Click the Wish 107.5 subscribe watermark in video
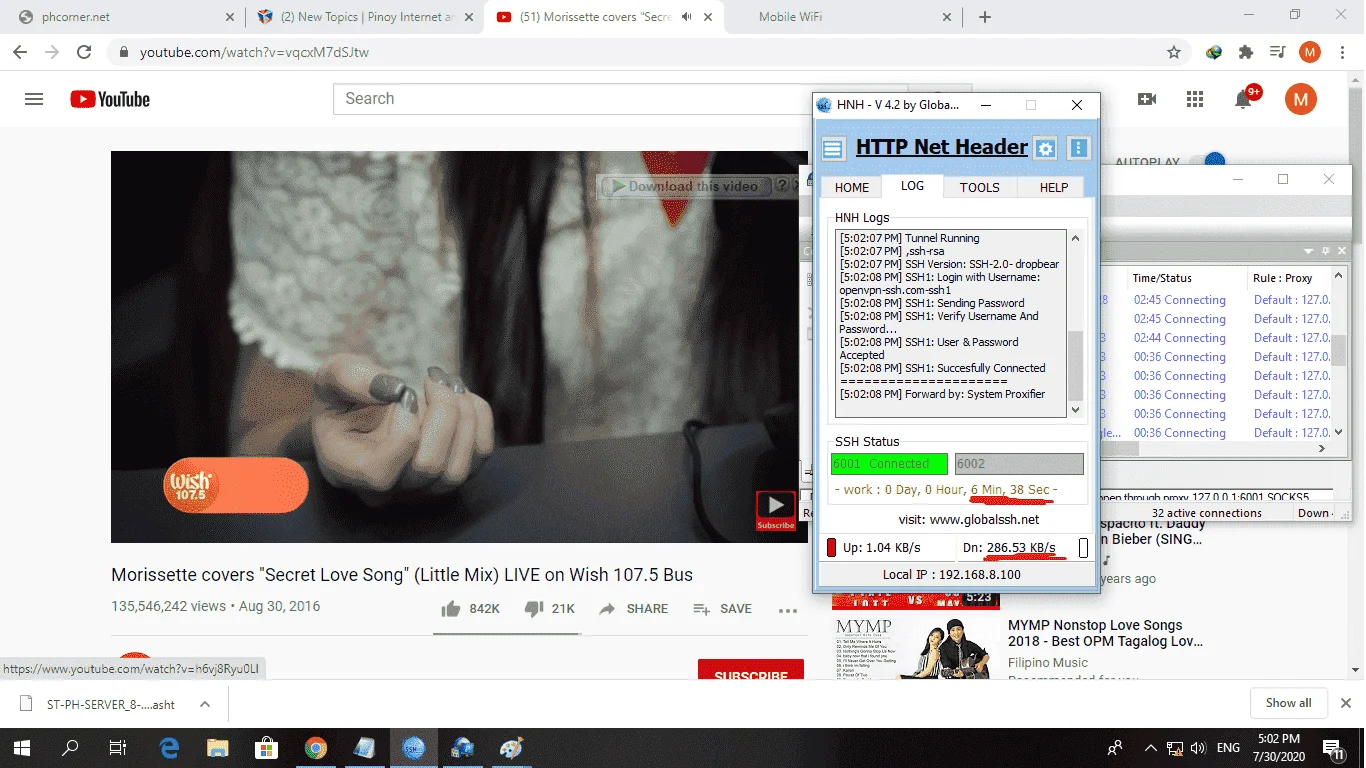This screenshot has width=1366, height=768. tap(775, 510)
